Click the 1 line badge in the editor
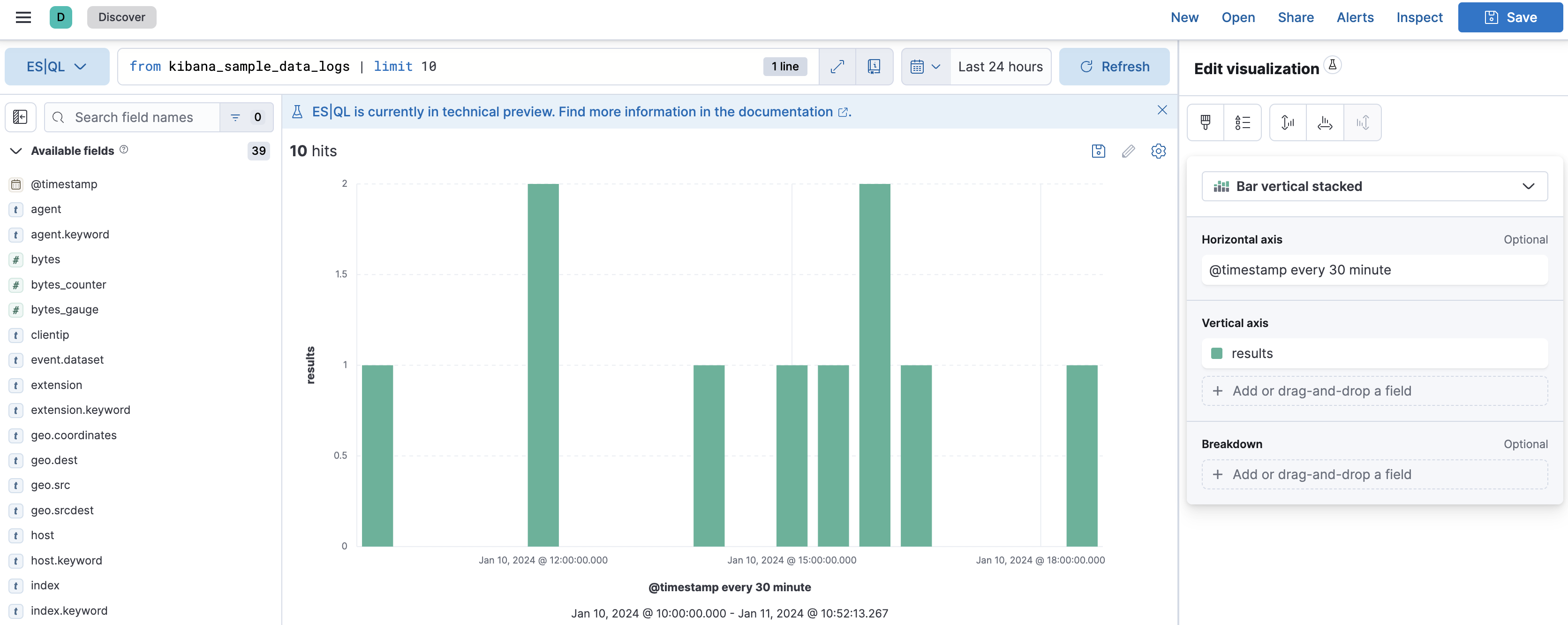Image resolution: width=1568 pixels, height=625 pixels. coord(784,67)
